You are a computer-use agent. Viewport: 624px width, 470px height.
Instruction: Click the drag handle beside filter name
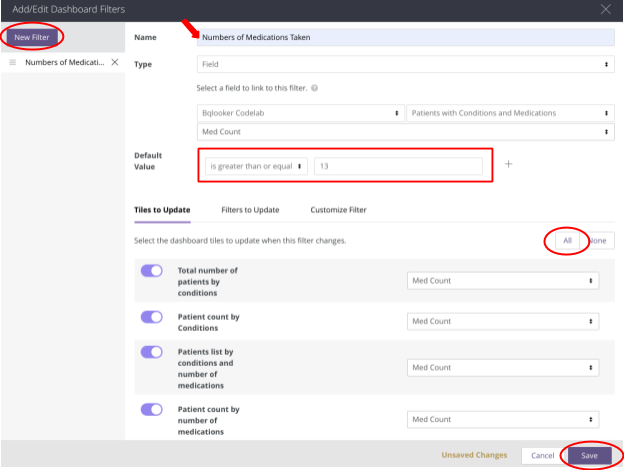point(13,62)
